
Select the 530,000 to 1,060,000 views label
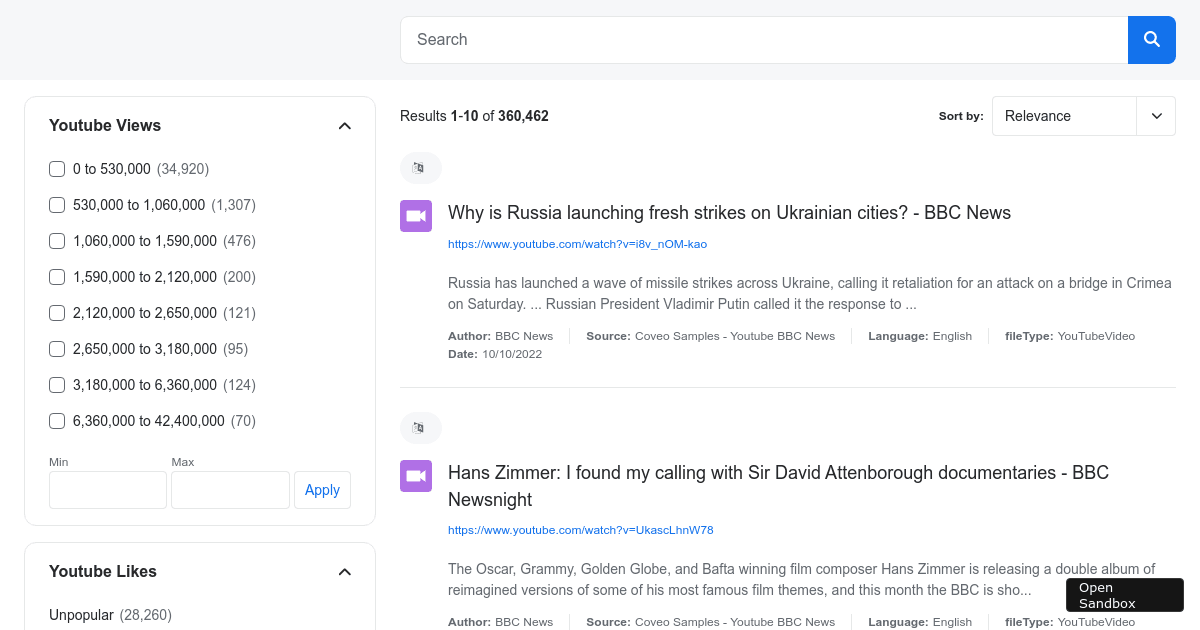(x=139, y=205)
